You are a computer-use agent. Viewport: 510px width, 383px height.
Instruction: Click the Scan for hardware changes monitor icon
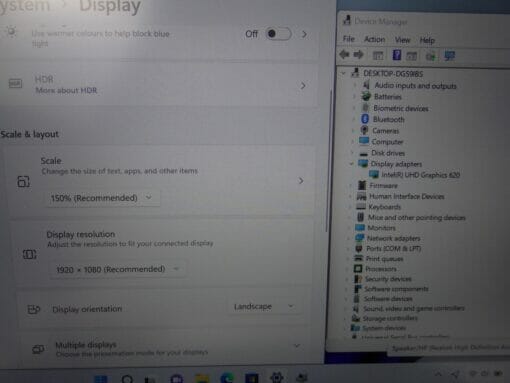[x=450, y=56]
